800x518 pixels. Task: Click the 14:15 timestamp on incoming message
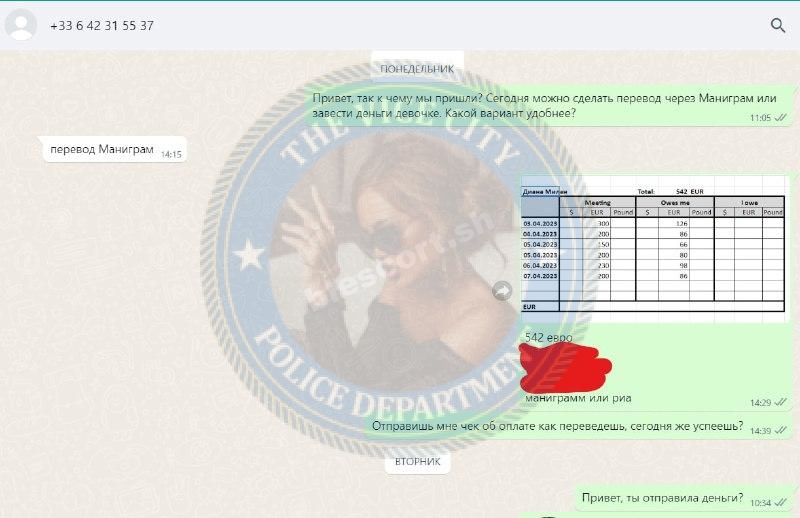coord(171,154)
